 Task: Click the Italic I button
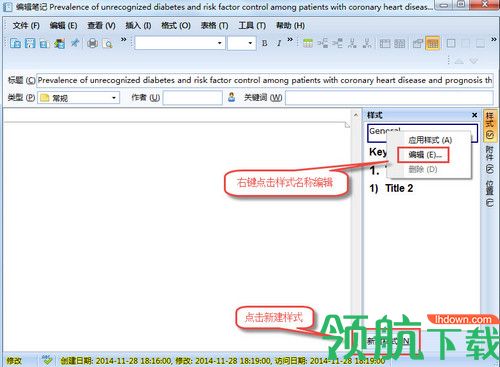coord(279,43)
